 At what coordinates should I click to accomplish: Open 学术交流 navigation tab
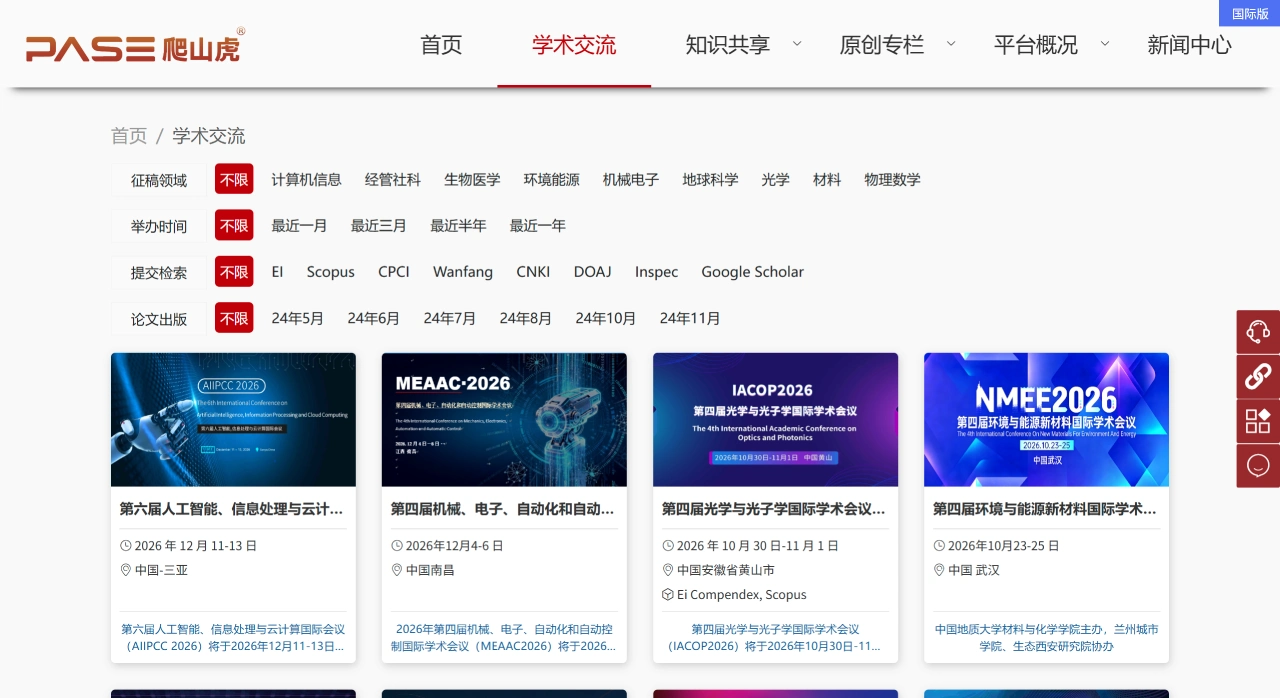(x=574, y=45)
